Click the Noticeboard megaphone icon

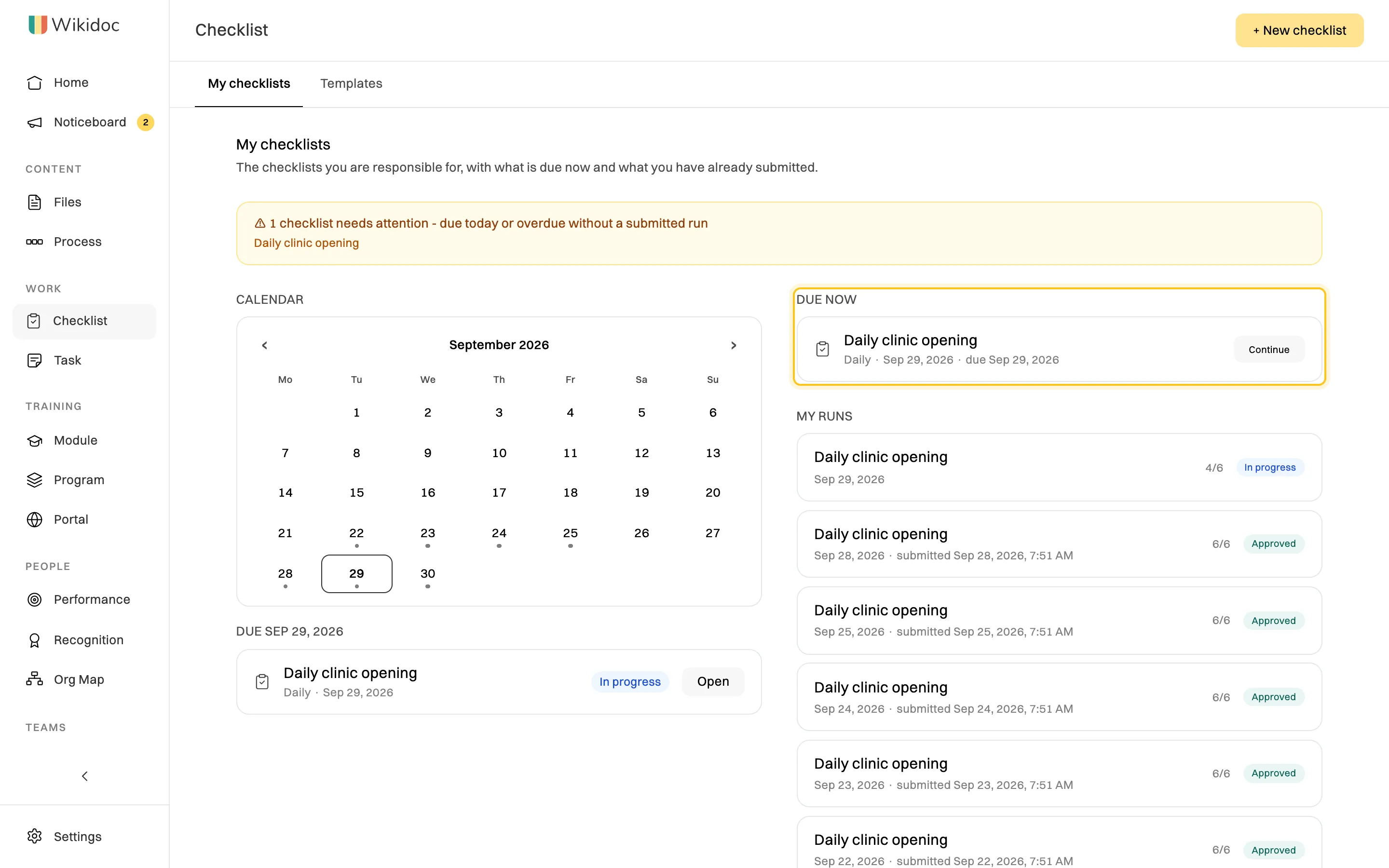(x=34, y=122)
